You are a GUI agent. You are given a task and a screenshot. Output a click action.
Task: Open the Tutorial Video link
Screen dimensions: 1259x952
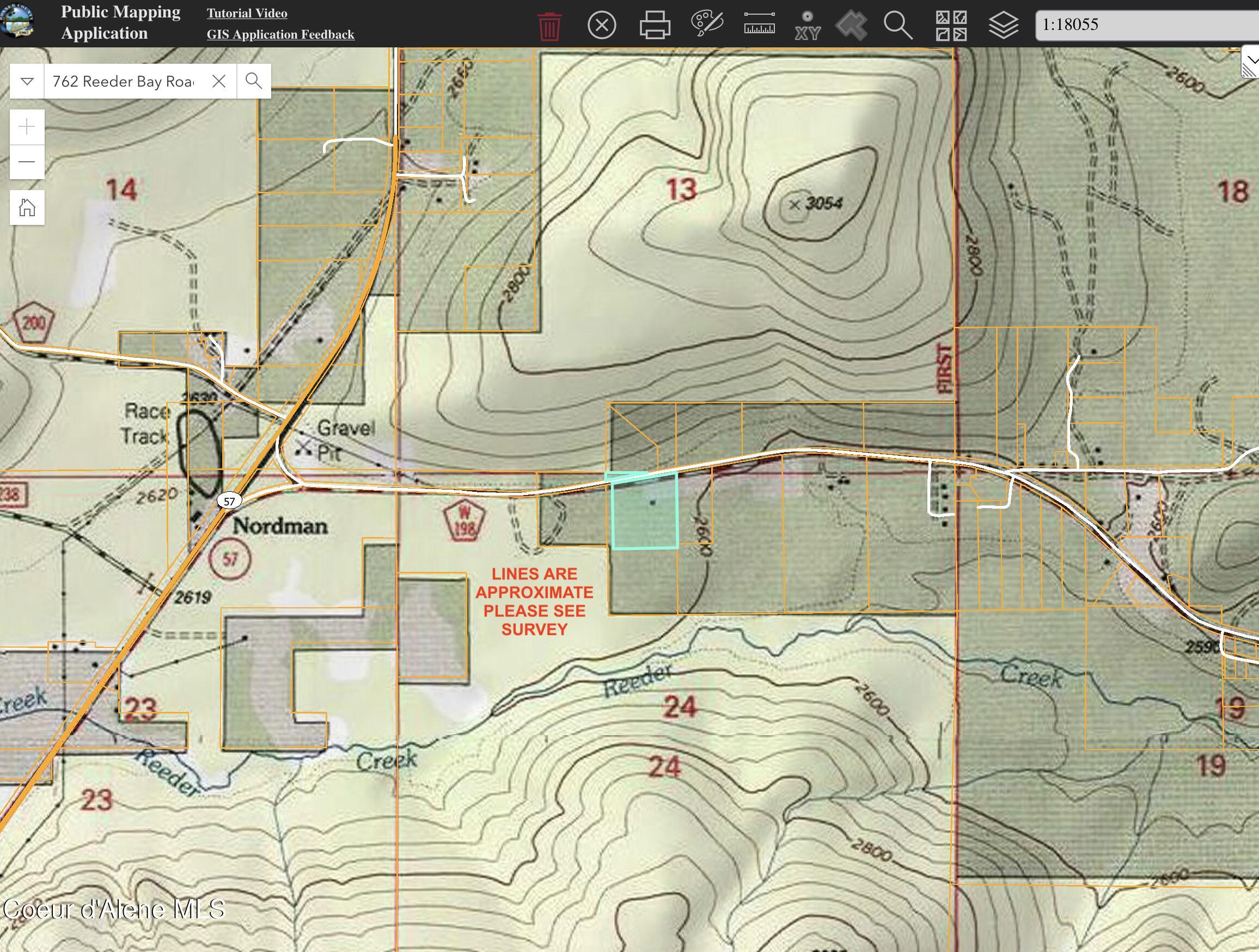coord(247,13)
